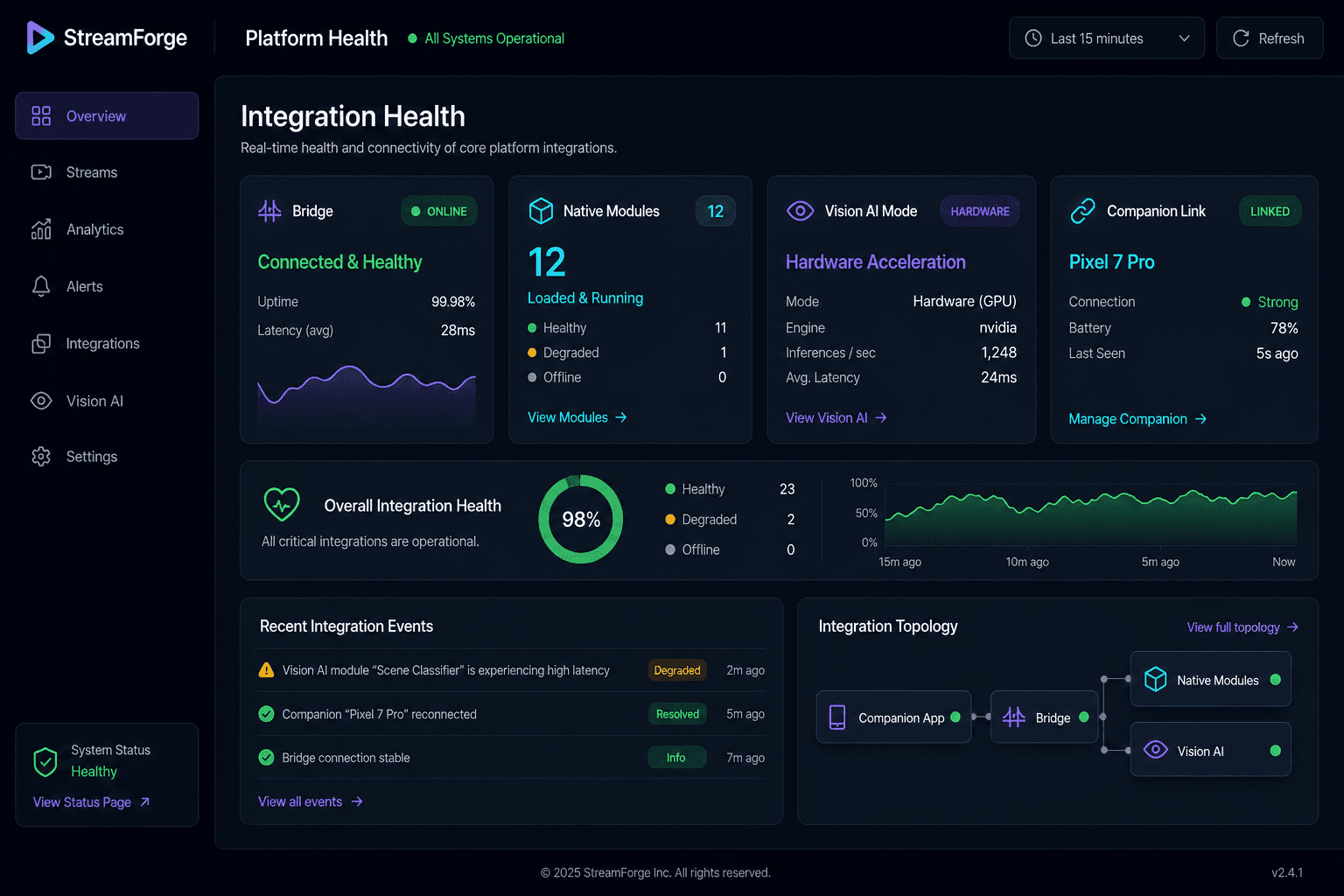Screen dimensions: 1344x896
Task: Click the warning triangle icon on Scene Classifier event
Action: tap(266, 670)
